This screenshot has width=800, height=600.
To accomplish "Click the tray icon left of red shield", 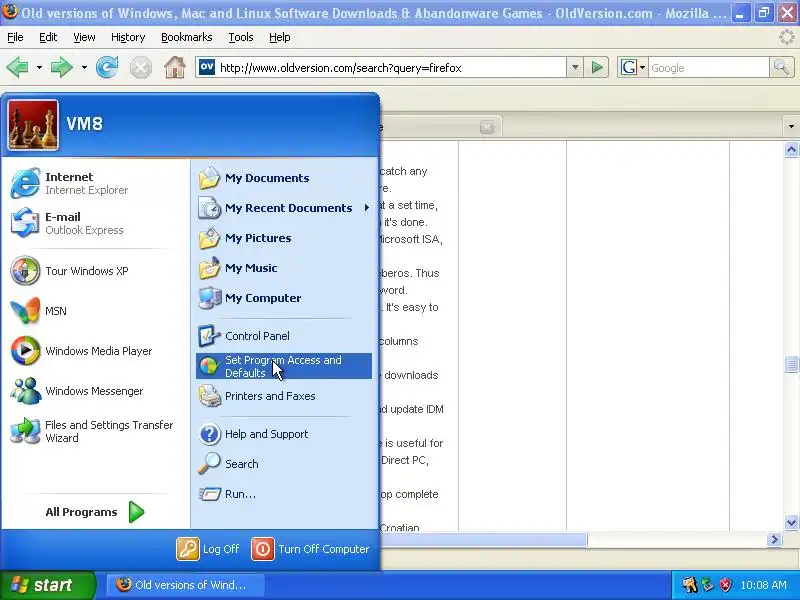I will click(x=708, y=585).
